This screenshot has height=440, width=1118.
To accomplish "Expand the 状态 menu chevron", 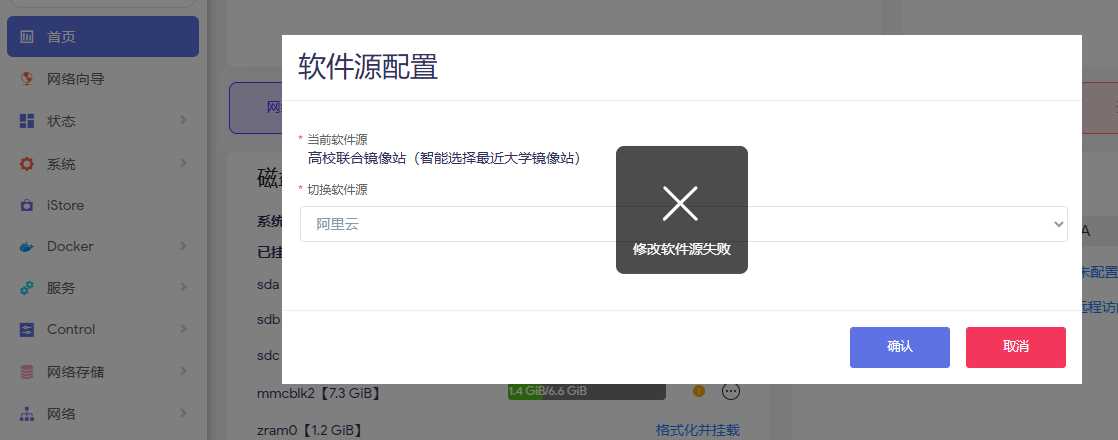I will (x=183, y=121).
